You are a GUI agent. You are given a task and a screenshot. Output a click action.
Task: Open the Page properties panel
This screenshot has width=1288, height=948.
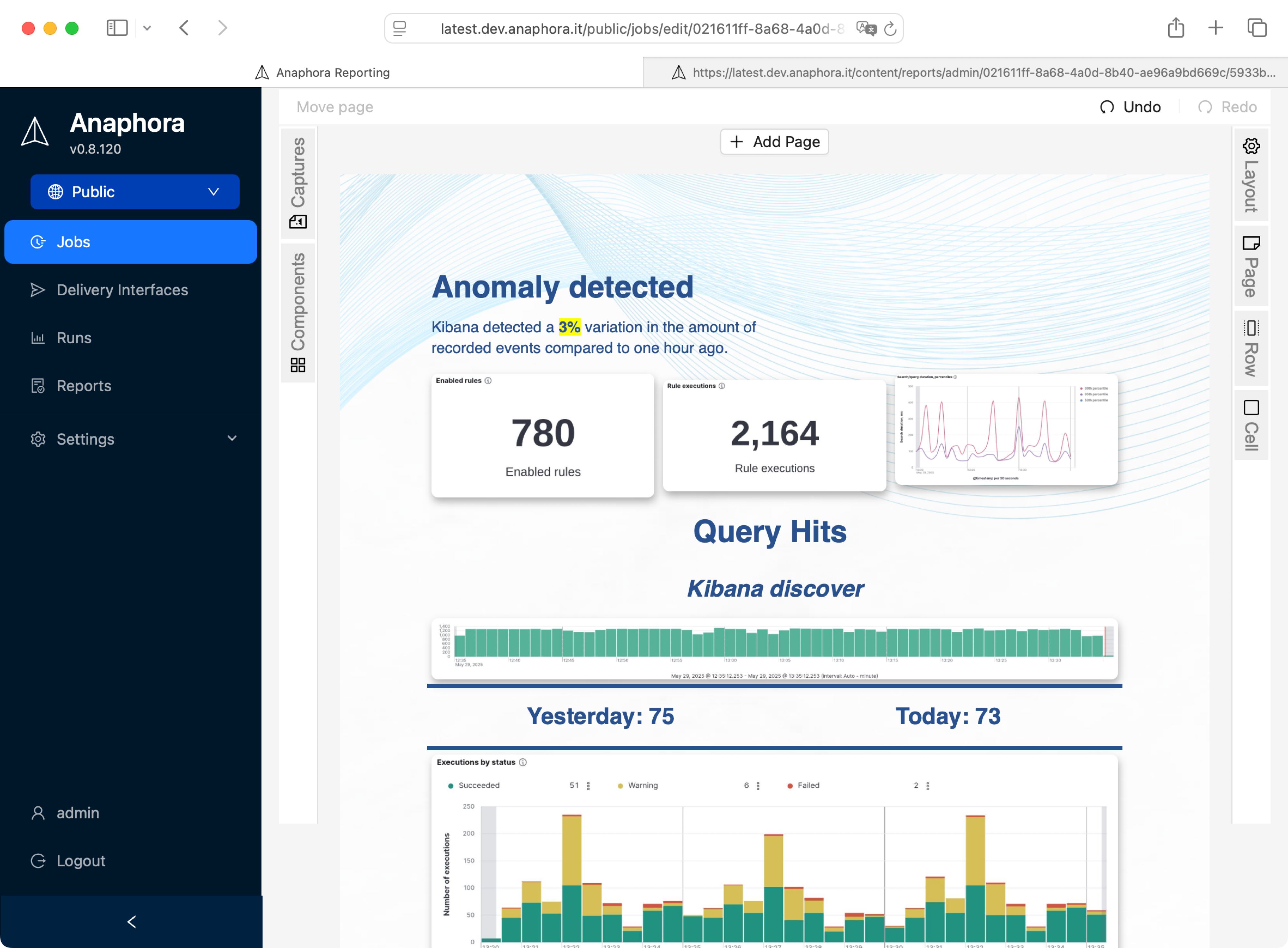pyautogui.click(x=1251, y=266)
